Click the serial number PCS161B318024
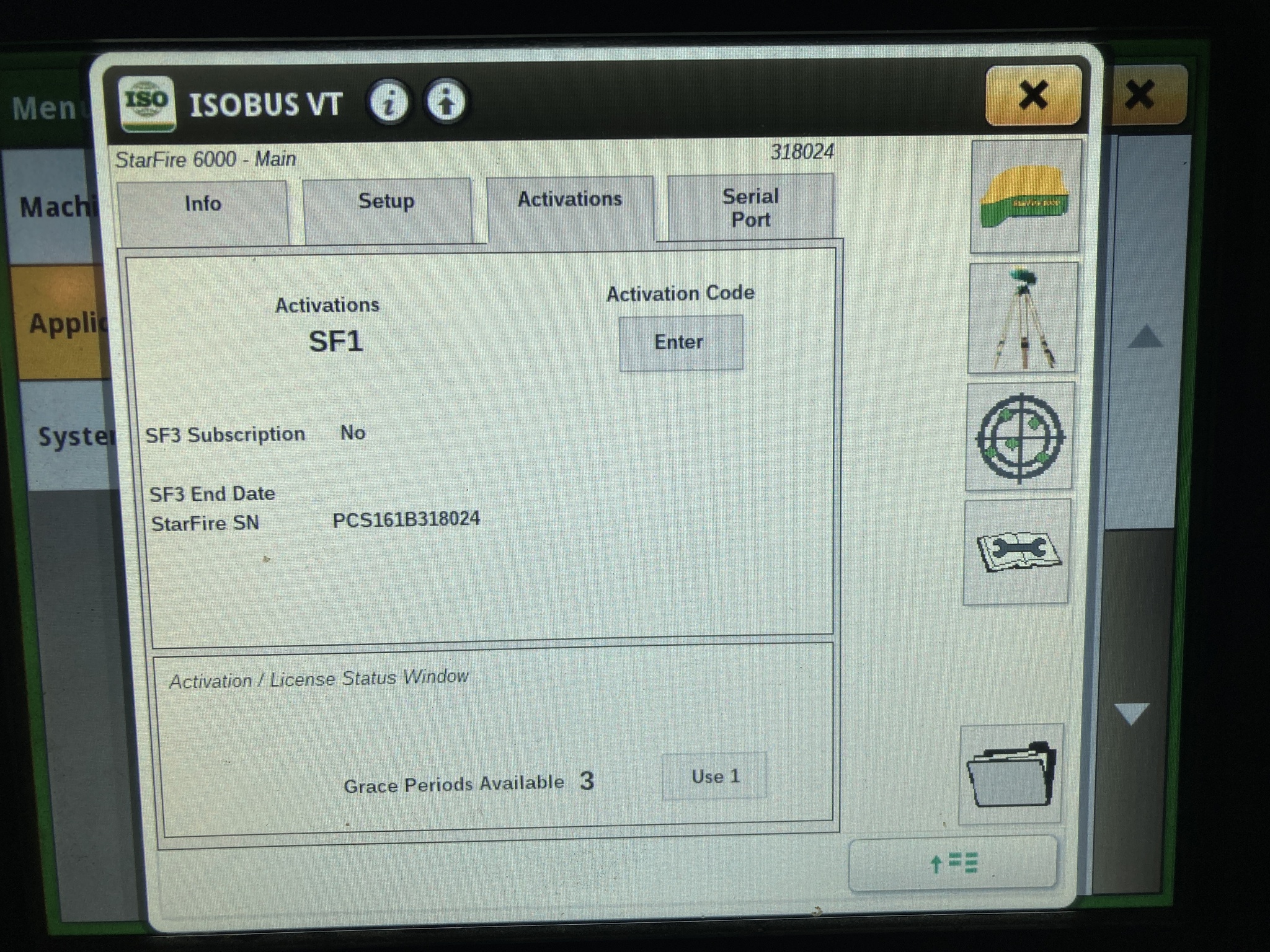Image resolution: width=1270 pixels, height=952 pixels. click(406, 519)
